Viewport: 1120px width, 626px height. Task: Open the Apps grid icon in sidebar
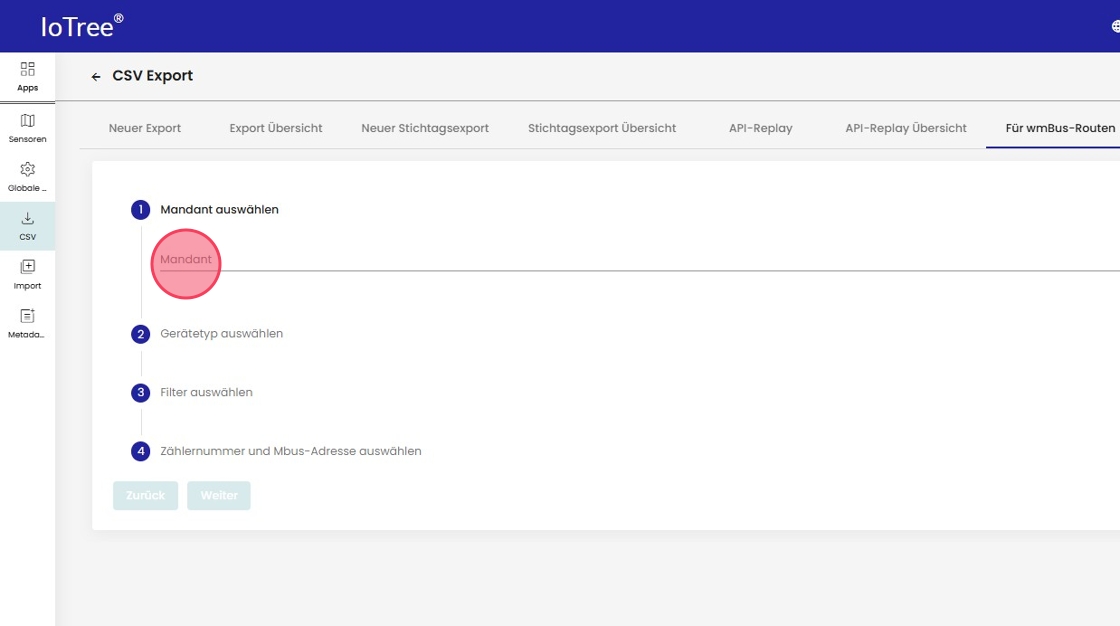27,69
